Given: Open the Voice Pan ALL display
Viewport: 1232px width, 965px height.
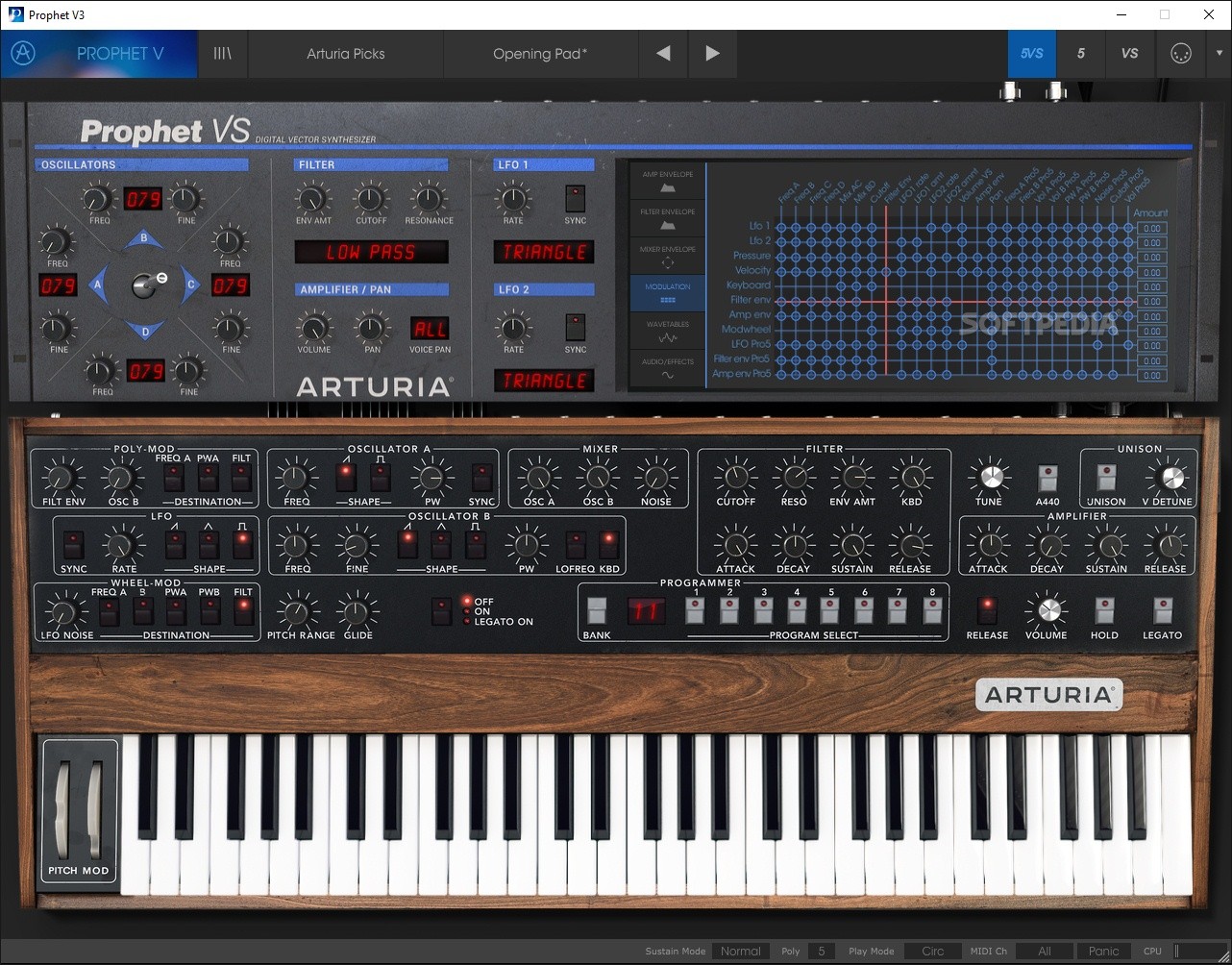Looking at the screenshot, I should [430, 329].
